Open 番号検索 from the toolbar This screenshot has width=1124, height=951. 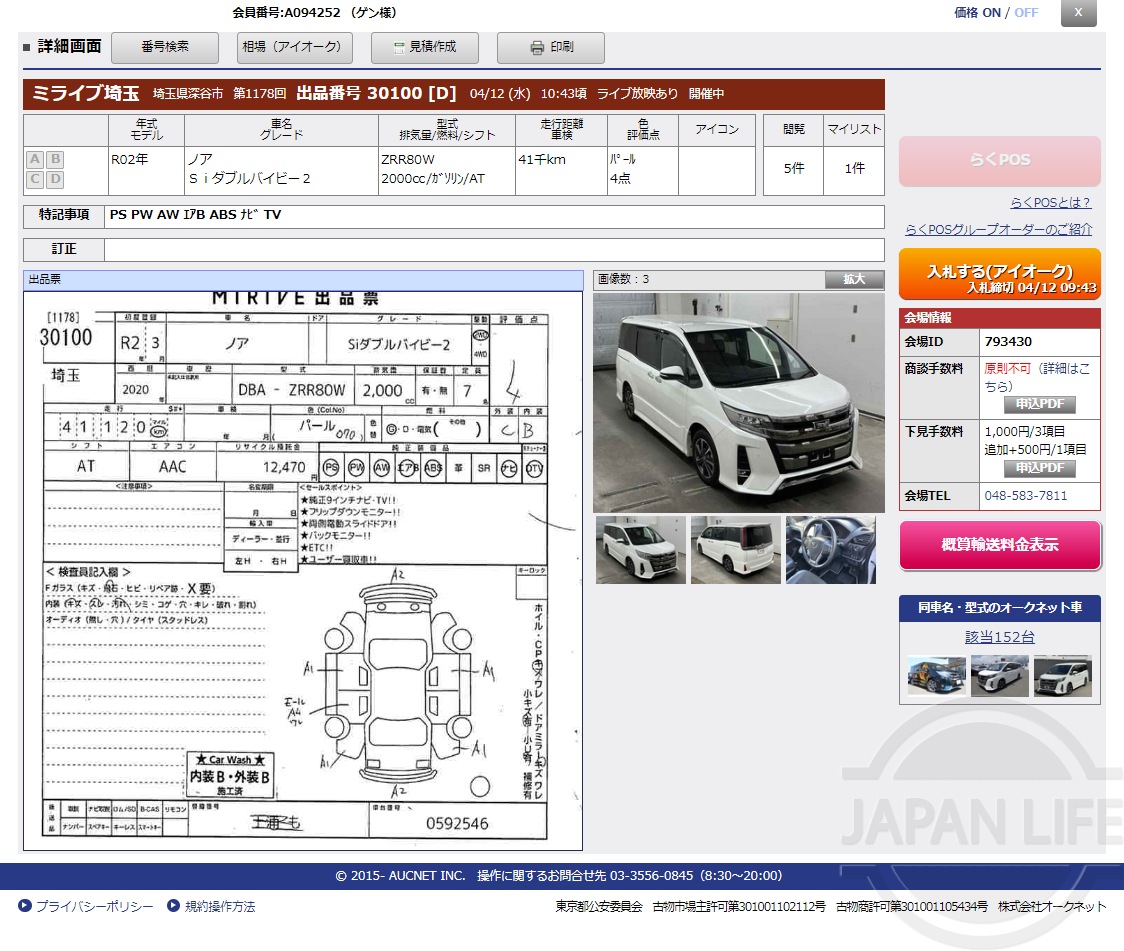pyautogui.click(x=167, y=47)
